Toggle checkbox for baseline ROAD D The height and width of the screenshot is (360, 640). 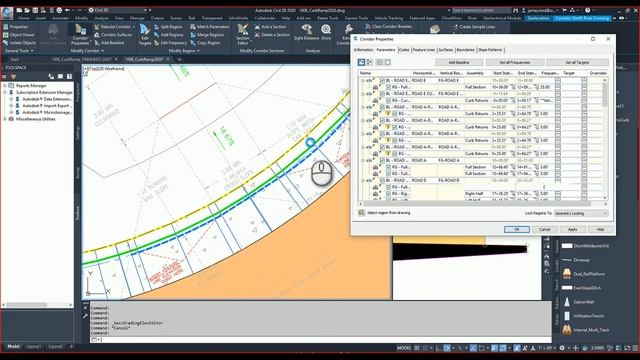point(382,180)
